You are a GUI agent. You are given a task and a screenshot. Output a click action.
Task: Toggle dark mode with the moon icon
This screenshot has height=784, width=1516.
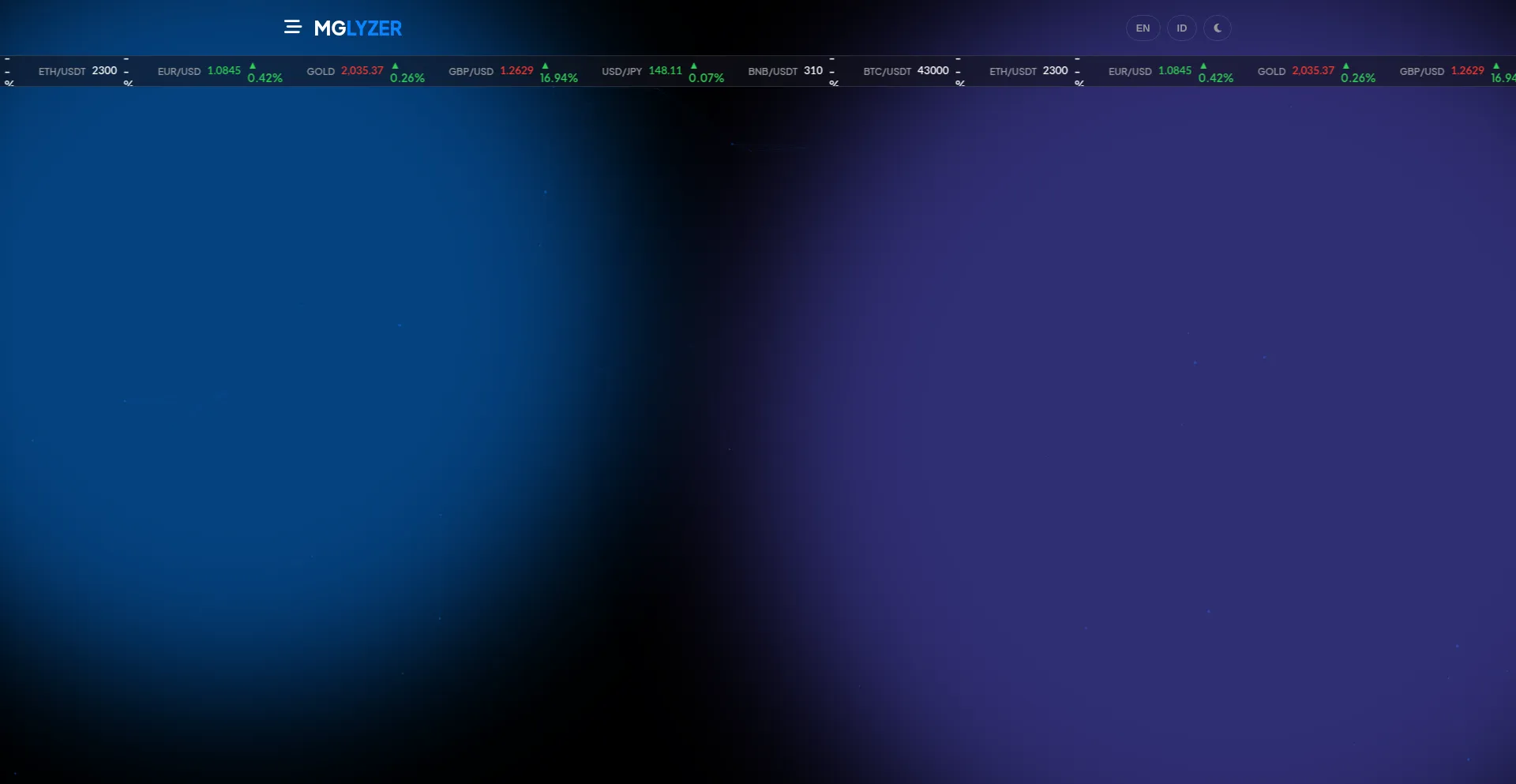1217,28
